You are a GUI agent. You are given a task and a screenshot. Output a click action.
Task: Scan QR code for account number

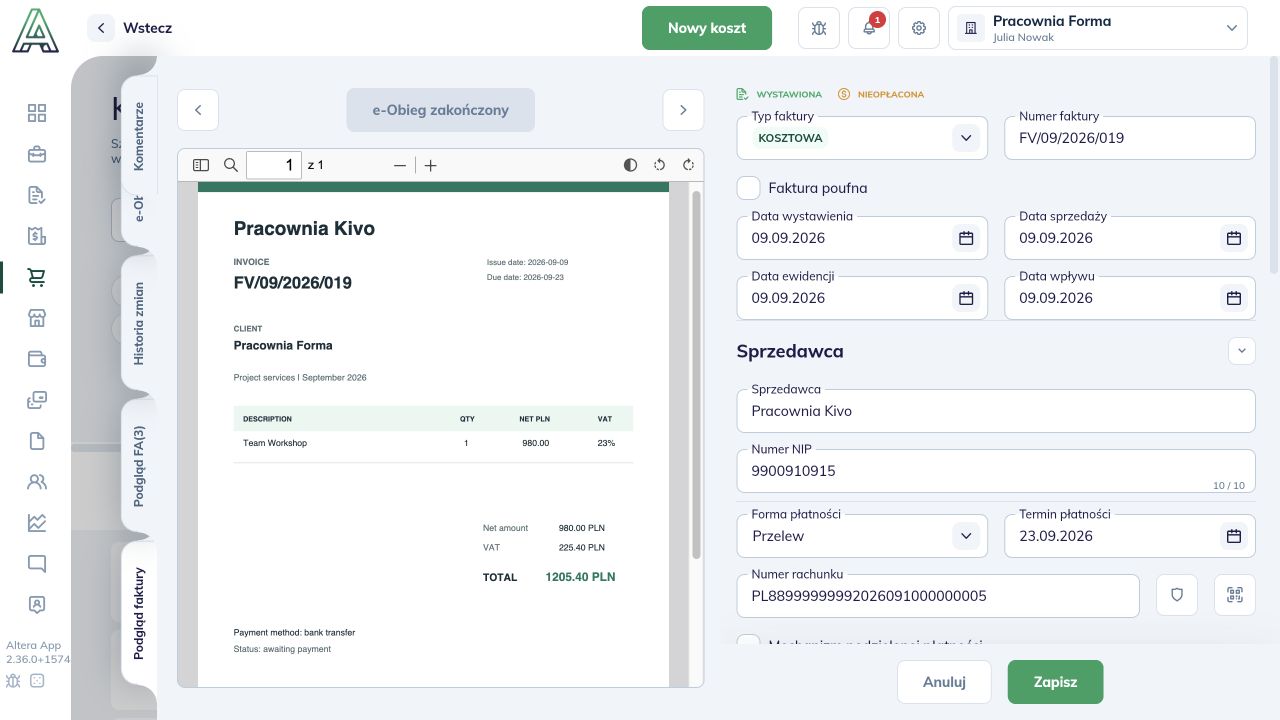point(1235,595)
